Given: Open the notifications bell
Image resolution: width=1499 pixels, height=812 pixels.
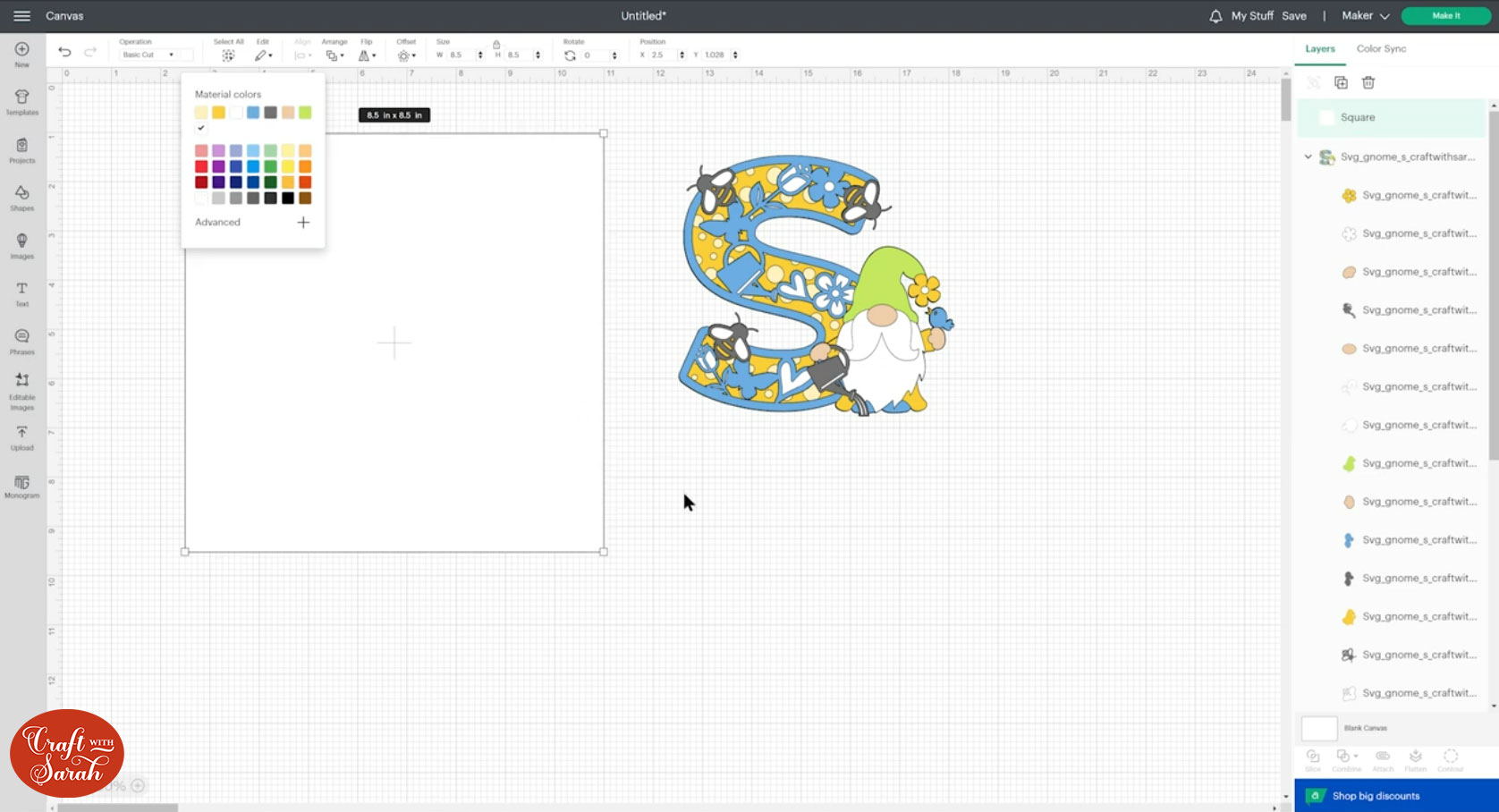Looking at the screenshot, I should 1215,16.
